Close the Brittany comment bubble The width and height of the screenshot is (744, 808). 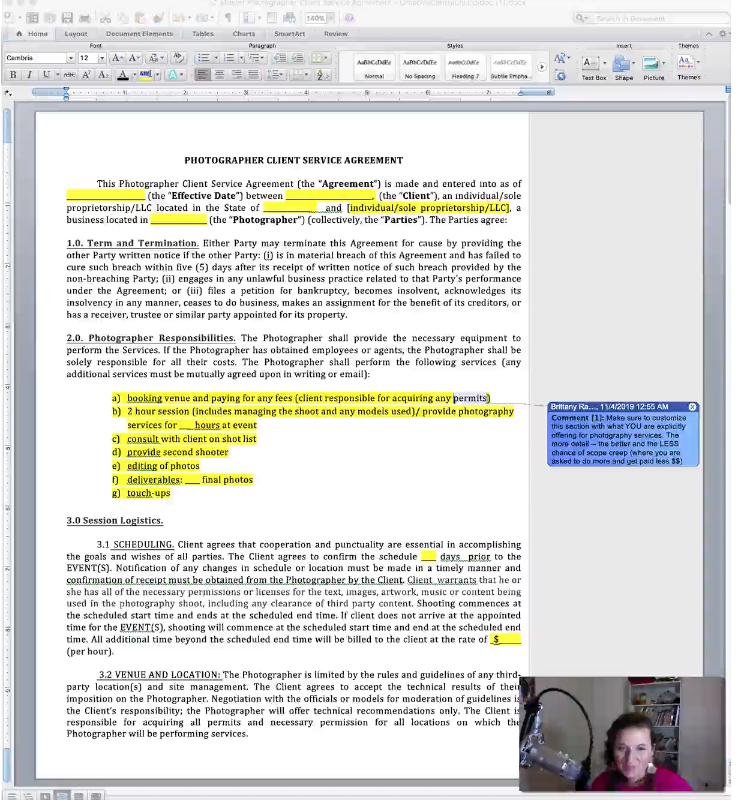coord(693,407)
